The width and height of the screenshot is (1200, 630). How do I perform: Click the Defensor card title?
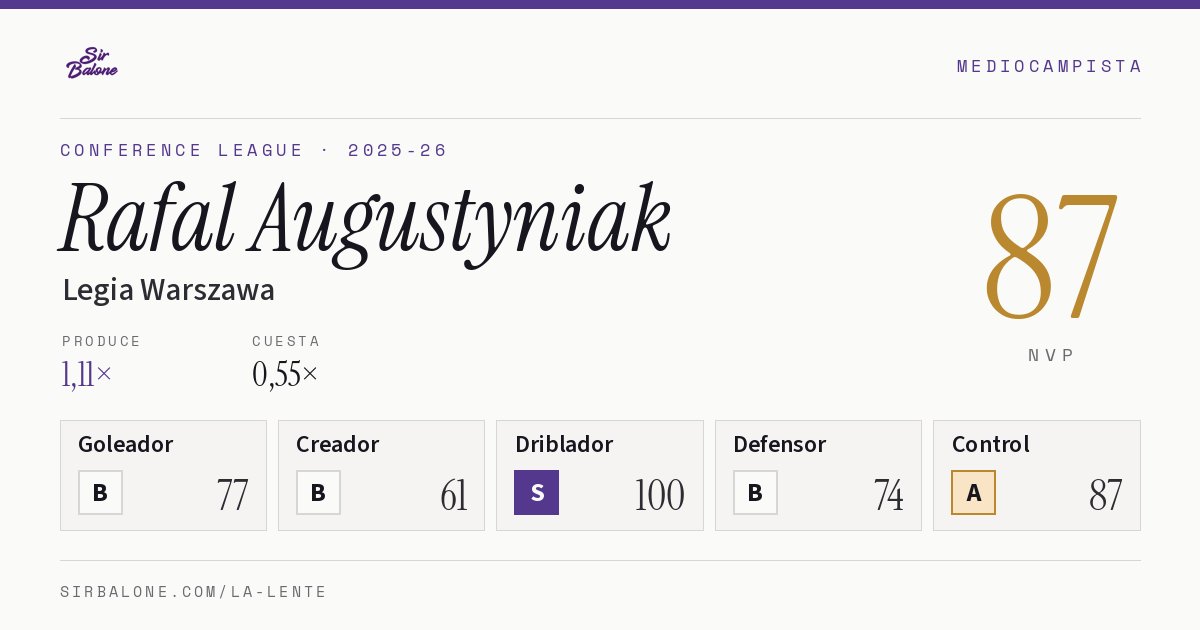click(x=780, y=444)
